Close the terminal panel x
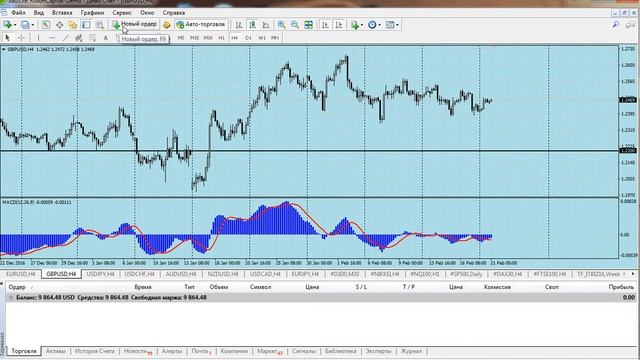This screenshot has width=640, height=360. 2,283
